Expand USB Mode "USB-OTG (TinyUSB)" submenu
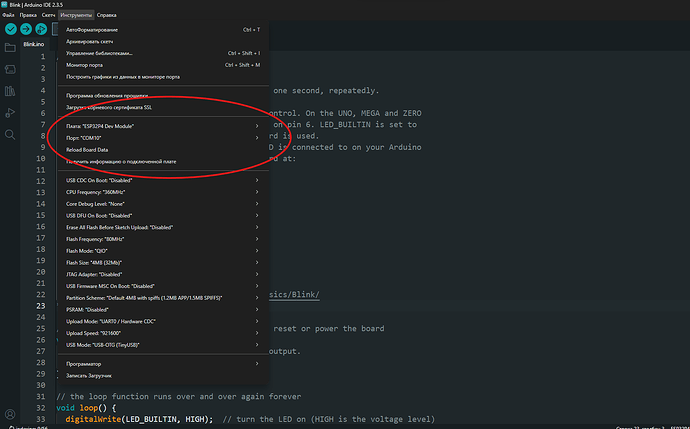This screenshot has width=690, height=429. click(x=163, y=345)
